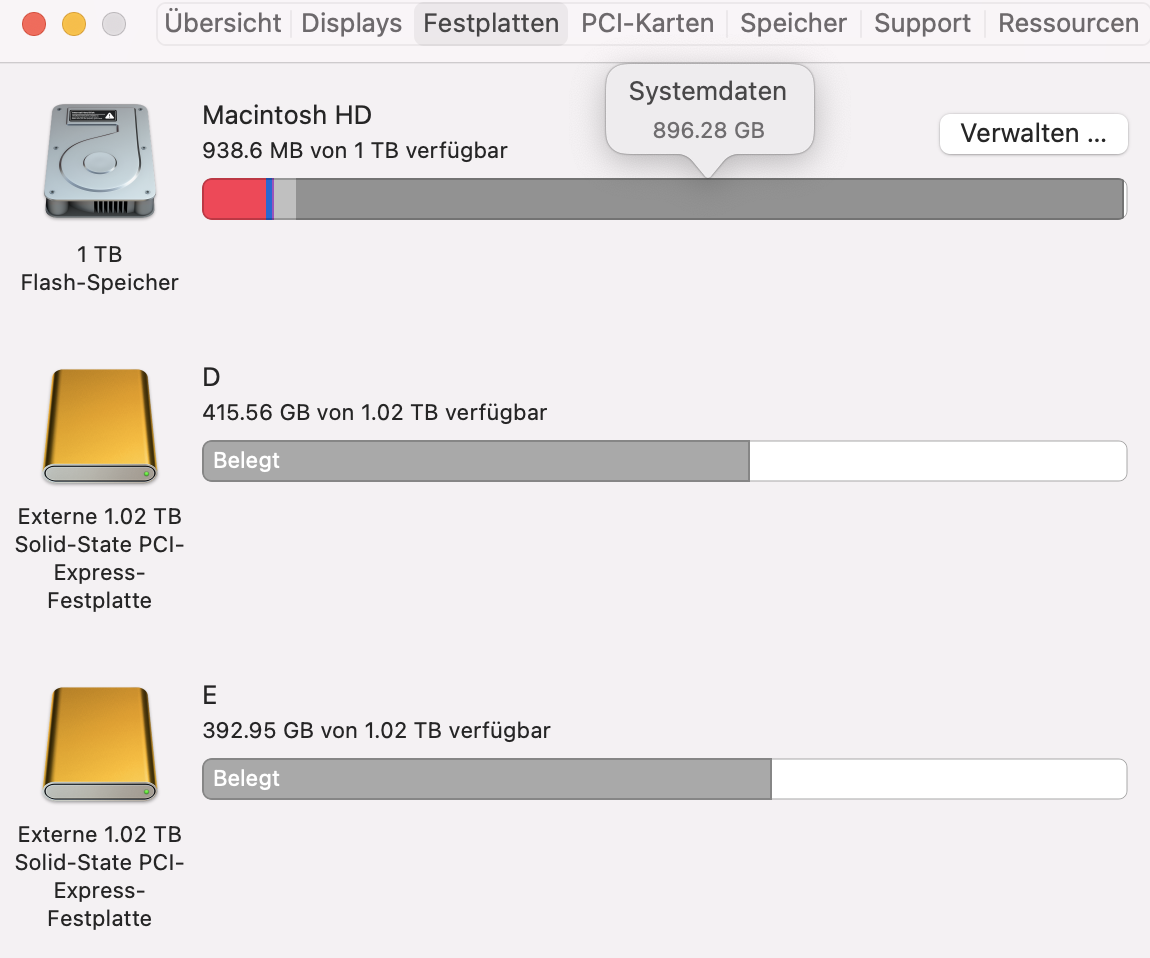Screen dimensions: 1150x958
Task: Click the blue segment of Macintosh HD bar
Action: point(270,199)
